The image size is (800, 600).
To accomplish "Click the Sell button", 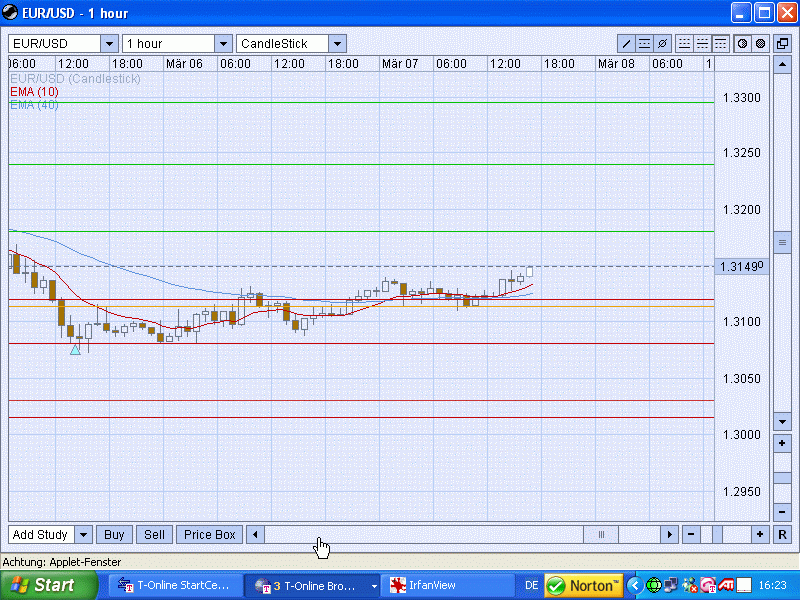I will (154, 535).
